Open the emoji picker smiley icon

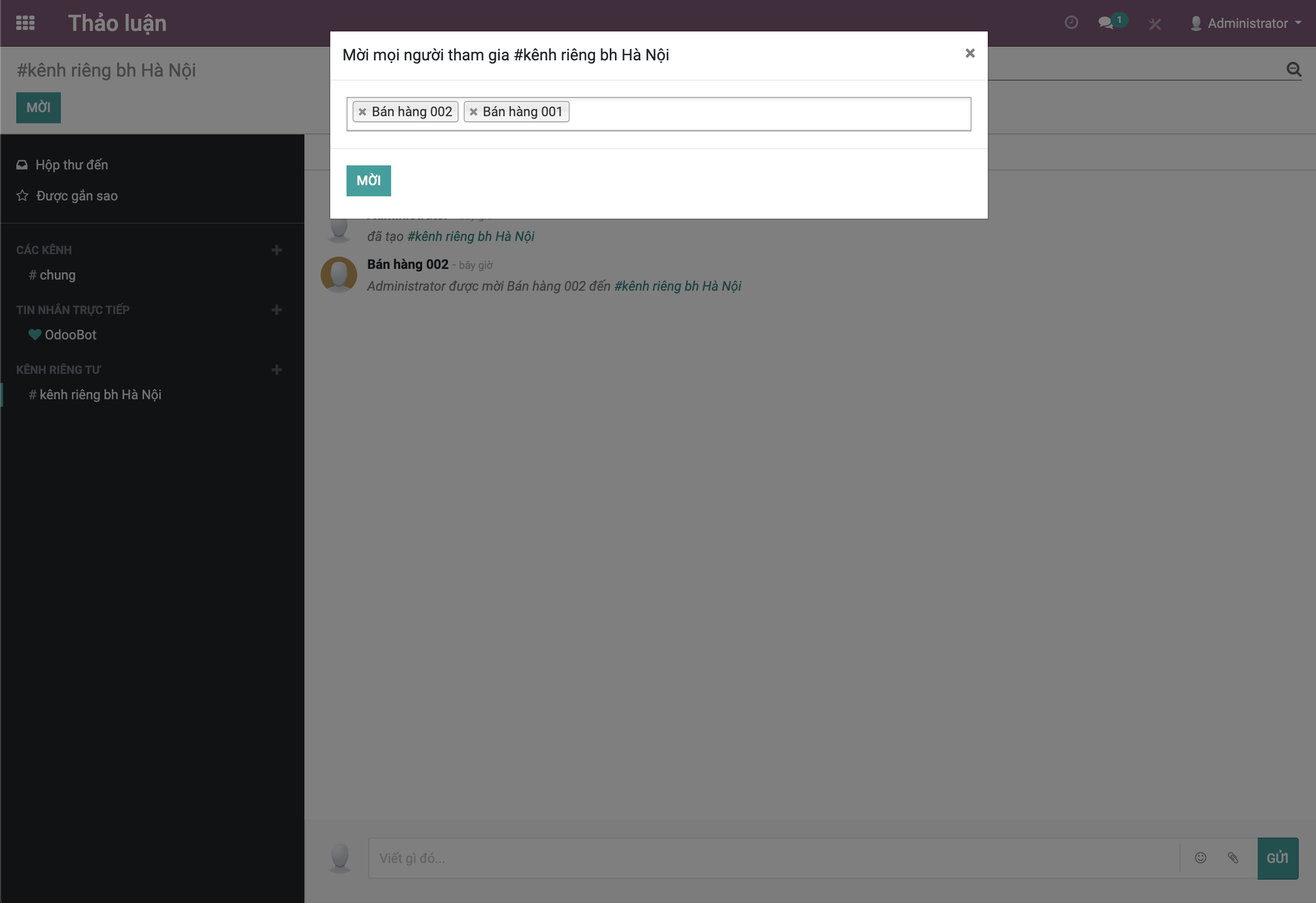[x=1200, y=858]
